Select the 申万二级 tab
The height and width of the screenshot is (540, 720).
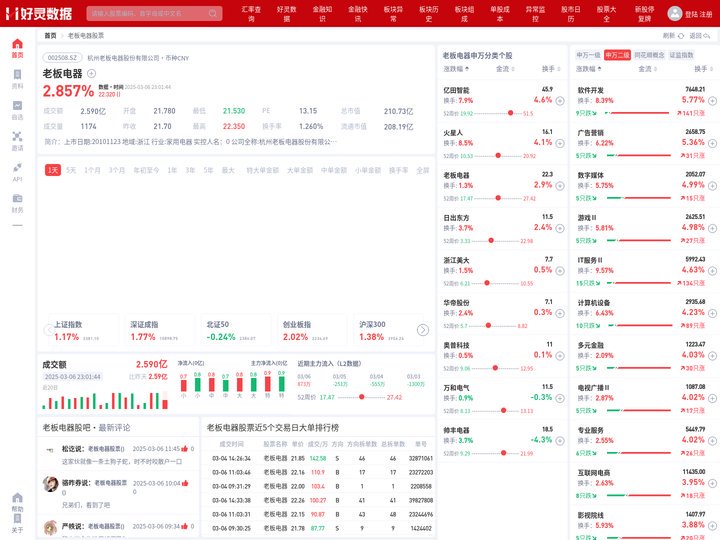[x=617, y=55]
